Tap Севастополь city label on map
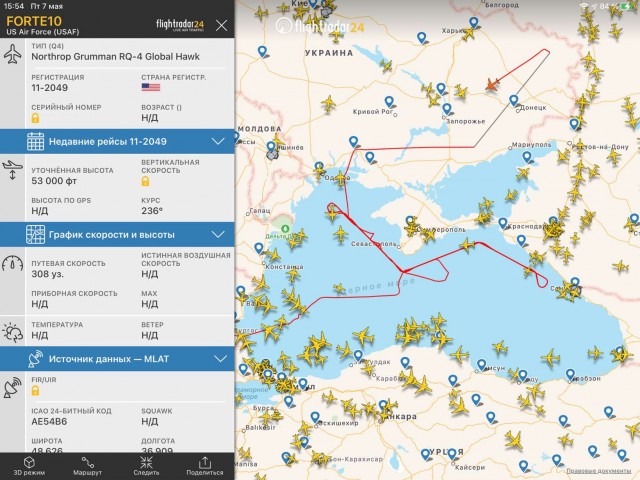The height and width of the screenshot is (480, 640). (373, 244)
